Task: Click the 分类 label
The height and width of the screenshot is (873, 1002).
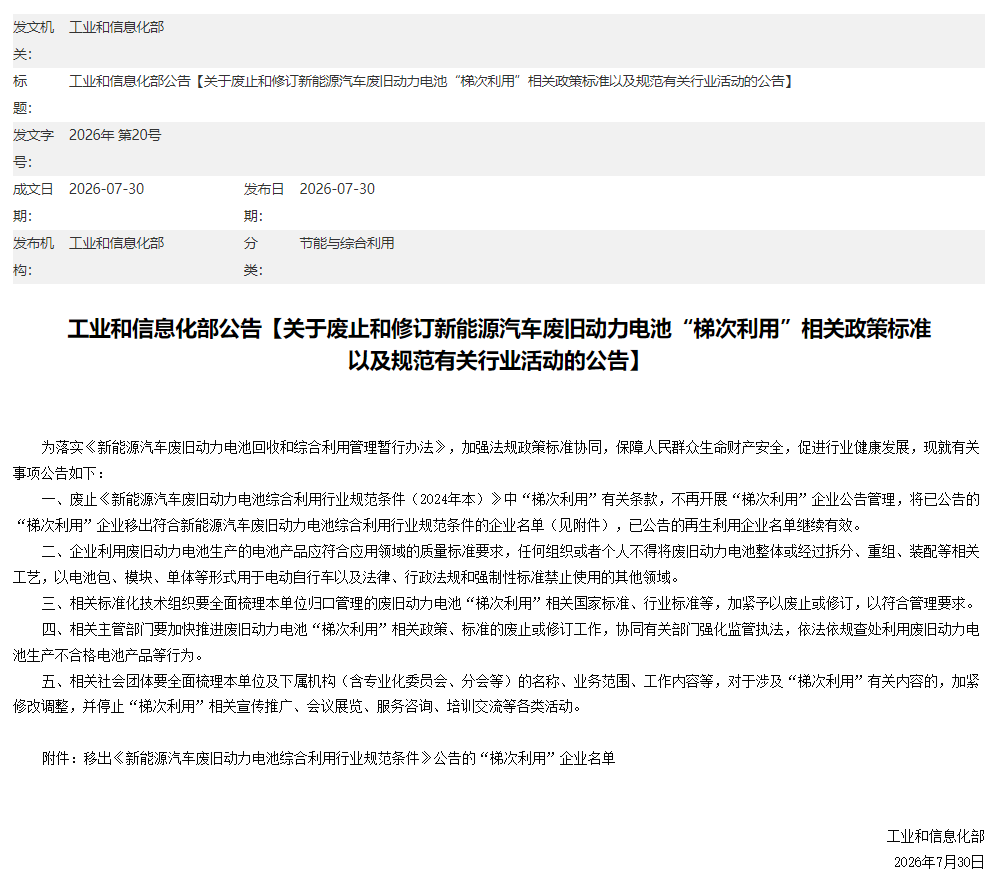Action: 253,256
